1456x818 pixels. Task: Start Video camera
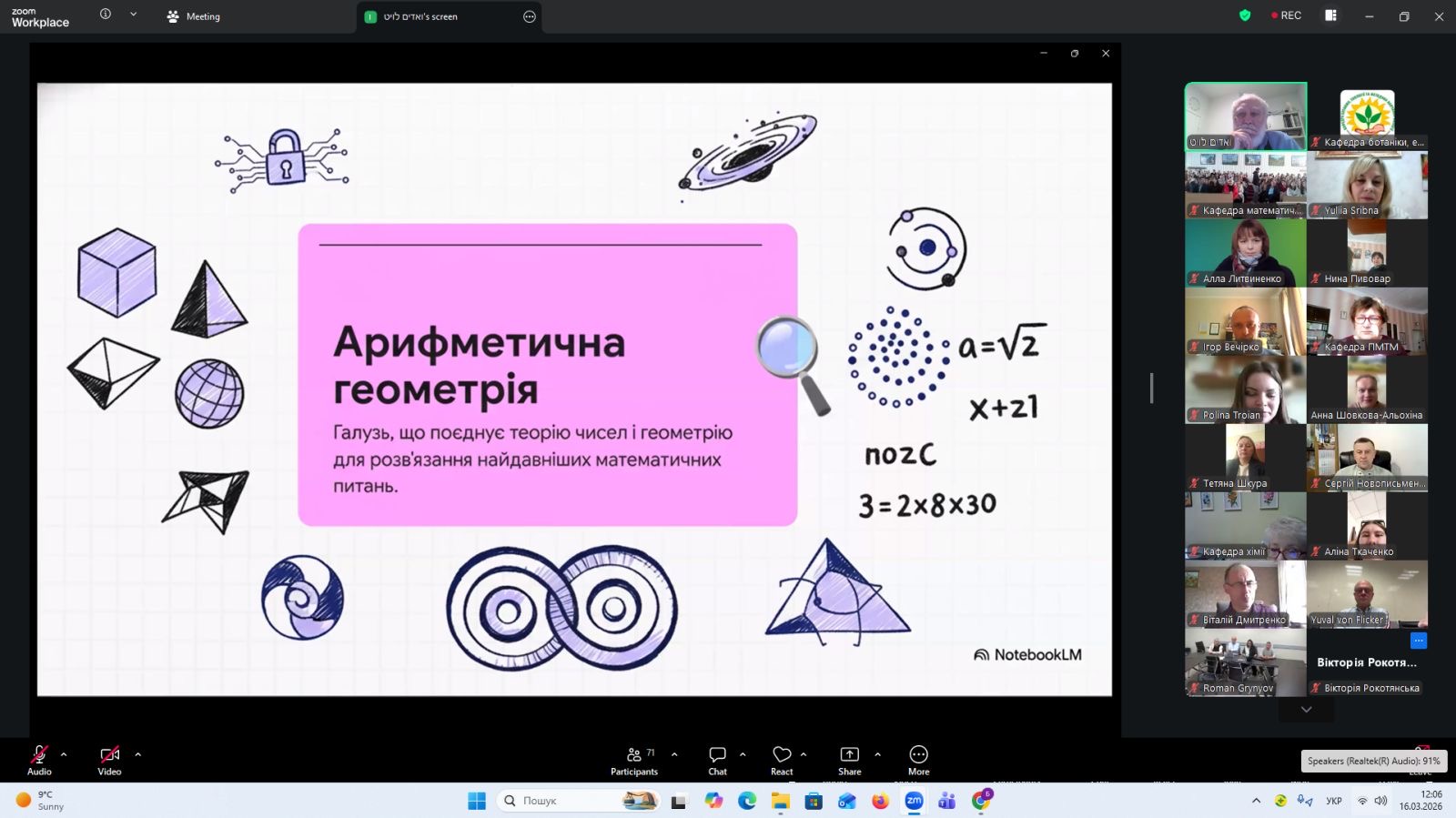click(x=109, y=761)
